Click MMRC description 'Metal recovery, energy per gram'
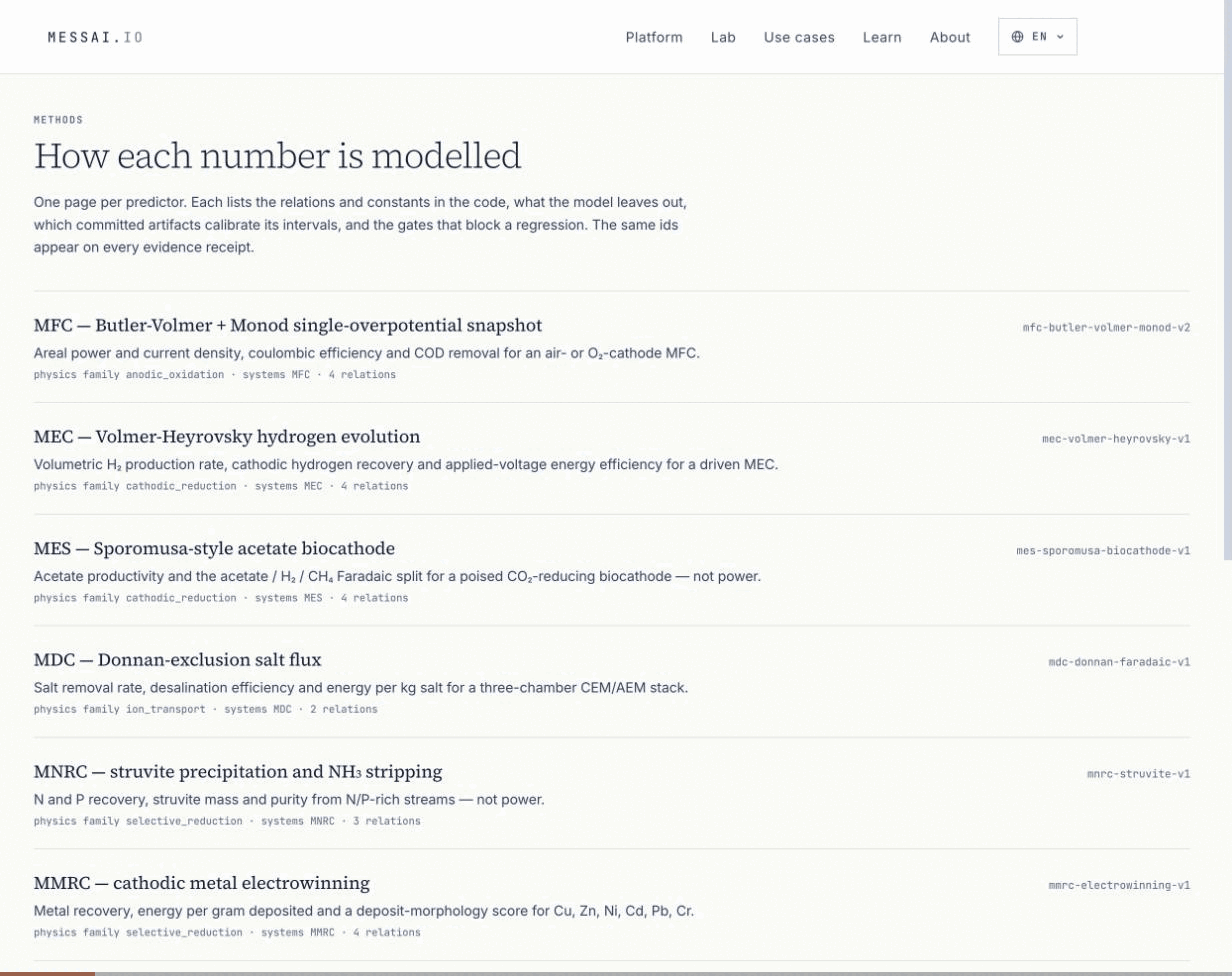Image resolution: width=1232 pixels, height=976 pixels. (364, 911)
